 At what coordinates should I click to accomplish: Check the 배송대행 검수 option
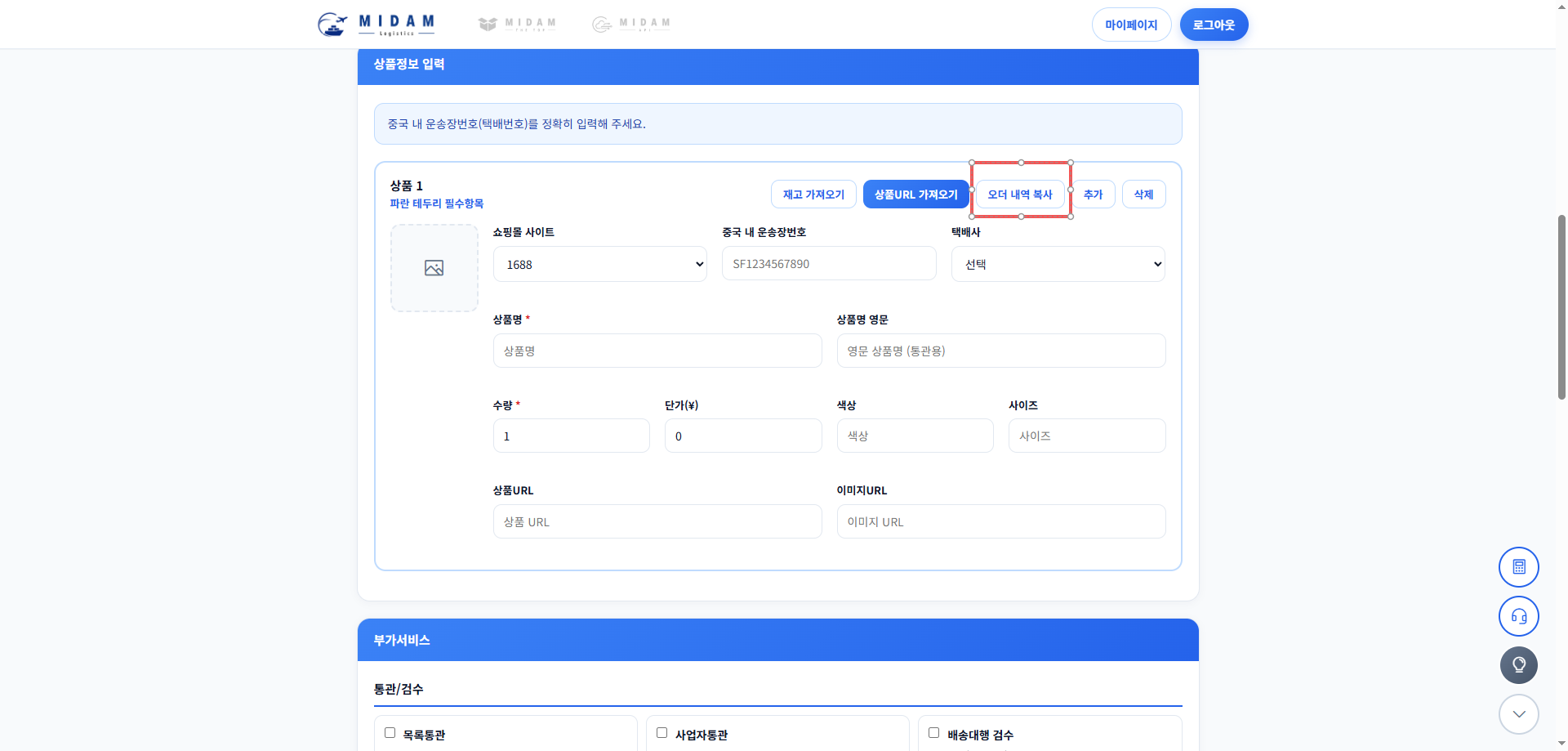[934, 733]
